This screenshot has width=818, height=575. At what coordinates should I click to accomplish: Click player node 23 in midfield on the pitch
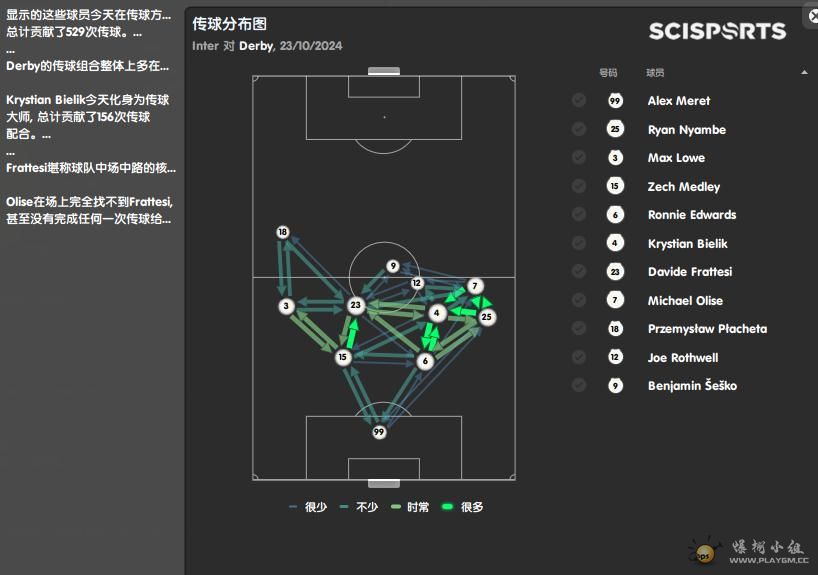355,305
